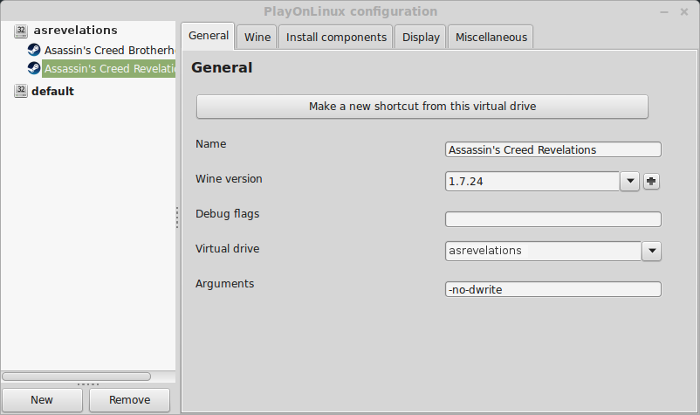Open the Install components tab

pos(336,37)
